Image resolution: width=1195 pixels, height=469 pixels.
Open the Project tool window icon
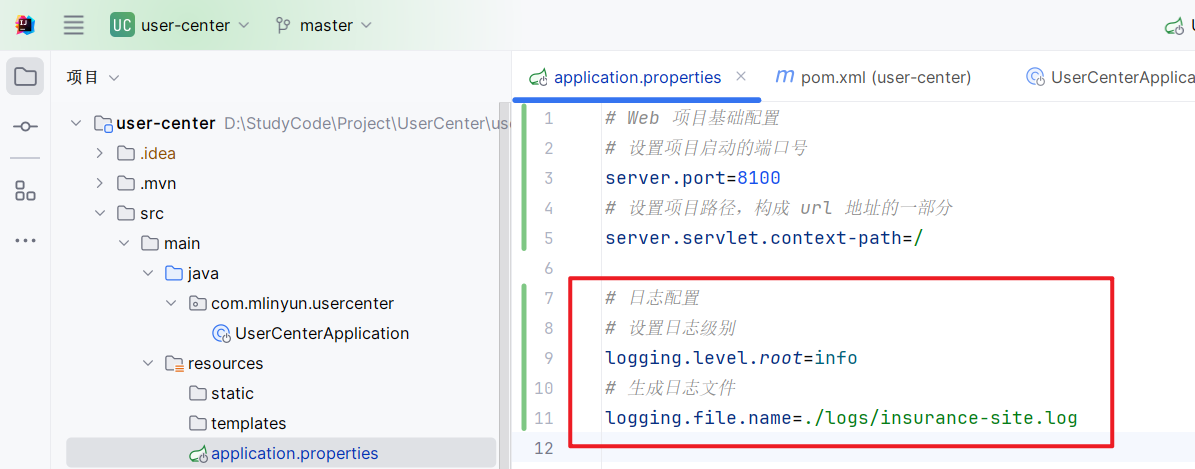(x=25, y=77)
